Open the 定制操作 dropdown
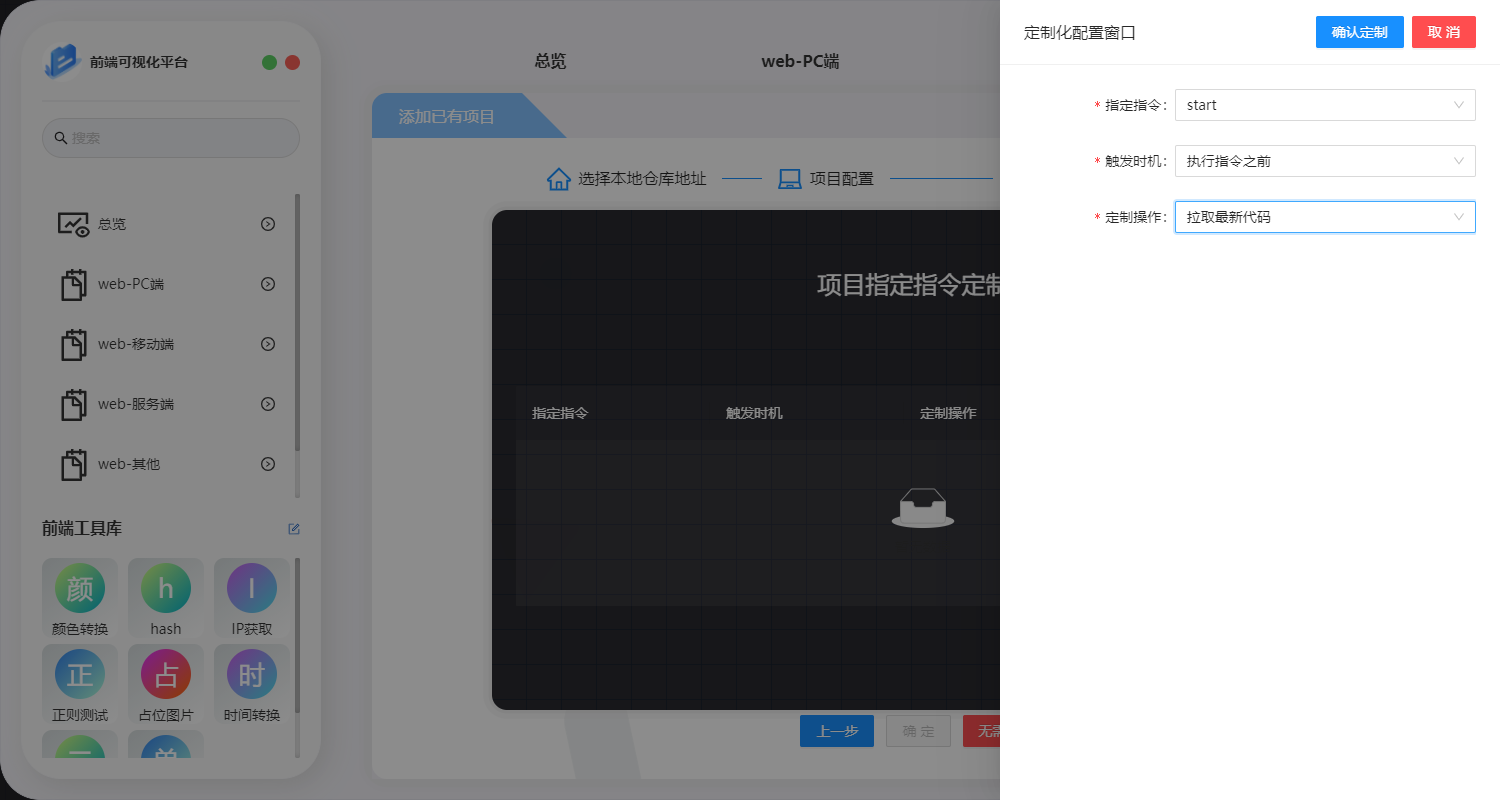This screenshot has width=1500, height=800. 1325,217
